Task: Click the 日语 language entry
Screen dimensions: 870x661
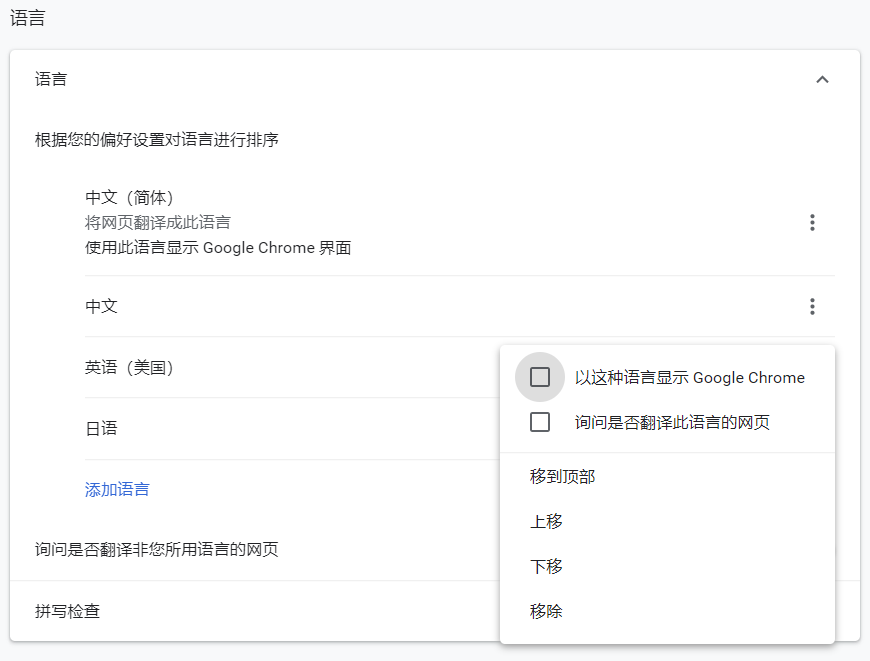Action: point(101,429)
